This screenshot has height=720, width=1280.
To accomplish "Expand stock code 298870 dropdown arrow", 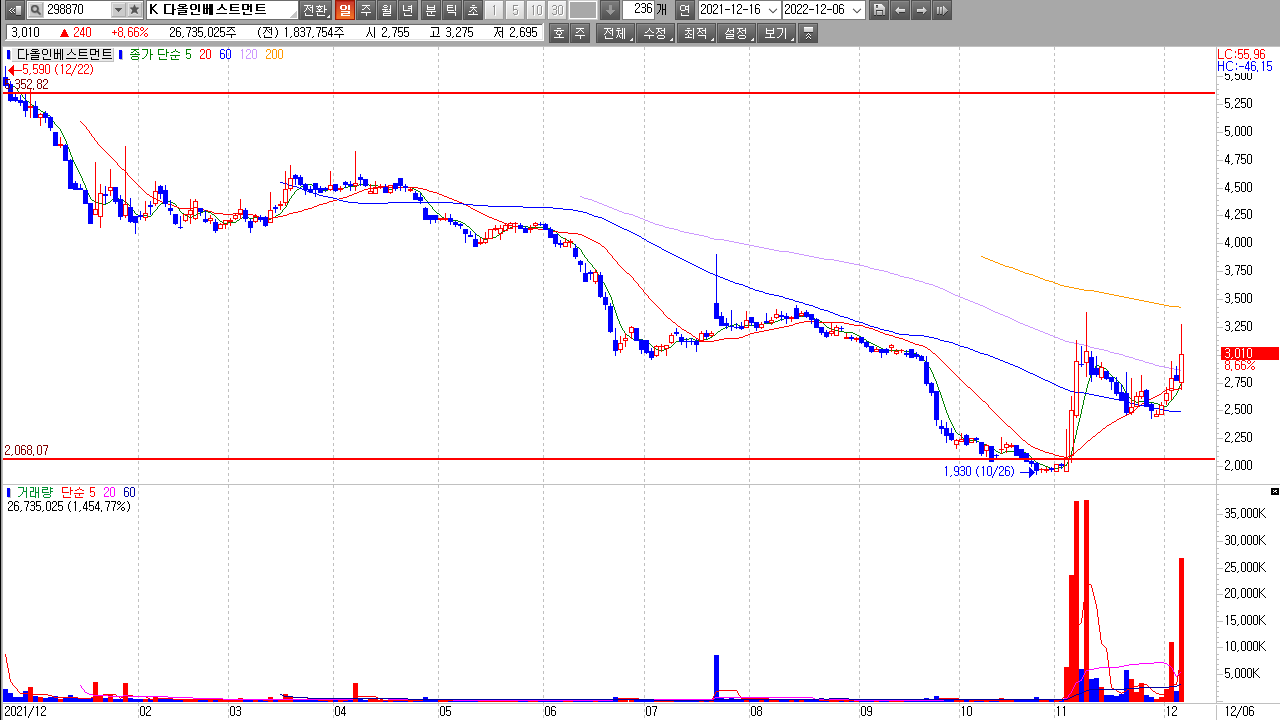I will (118, 10).
